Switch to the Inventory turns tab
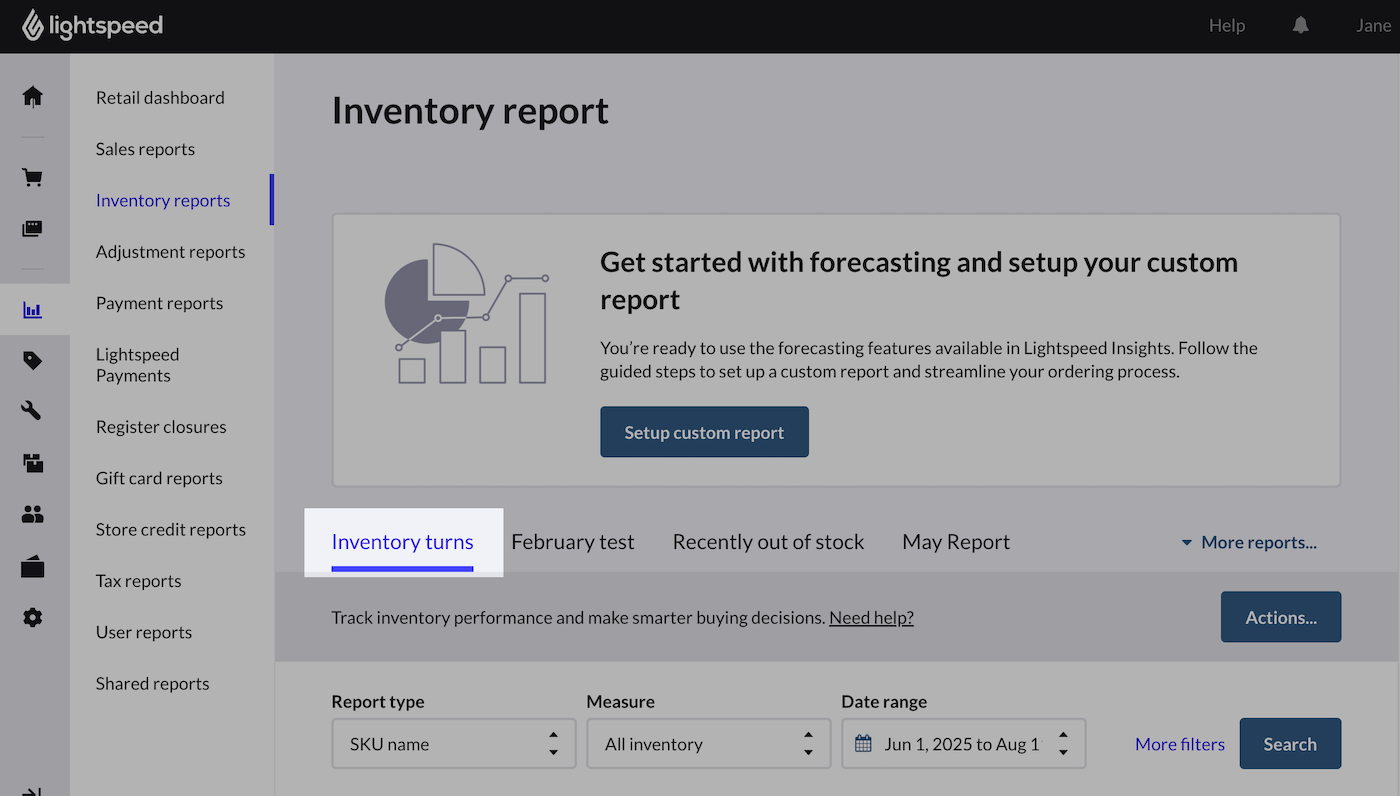The width and height of the screenshot is (1400, 796). 402,541
